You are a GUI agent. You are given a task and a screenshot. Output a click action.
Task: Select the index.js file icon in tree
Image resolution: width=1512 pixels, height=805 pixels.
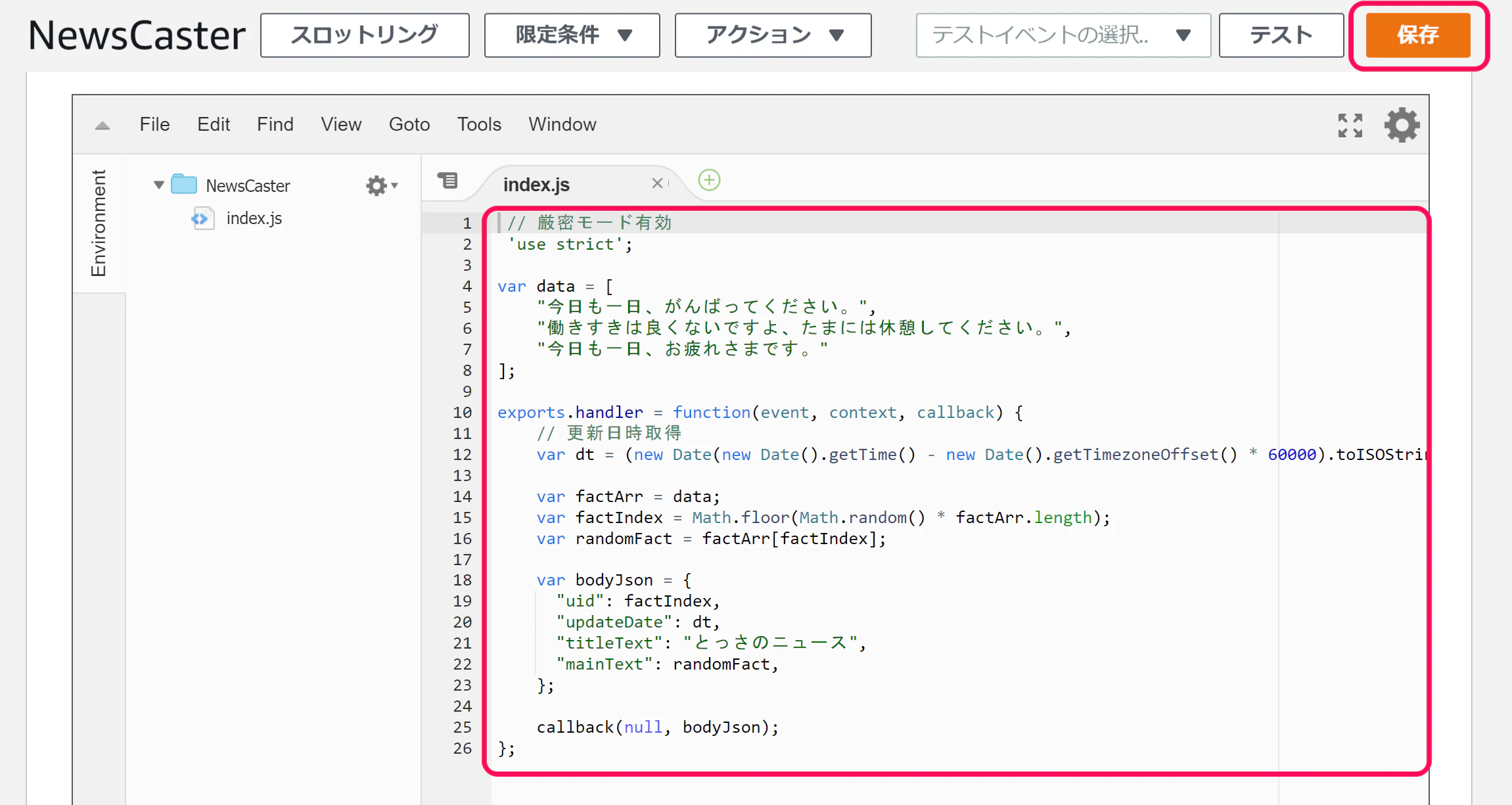202,218
